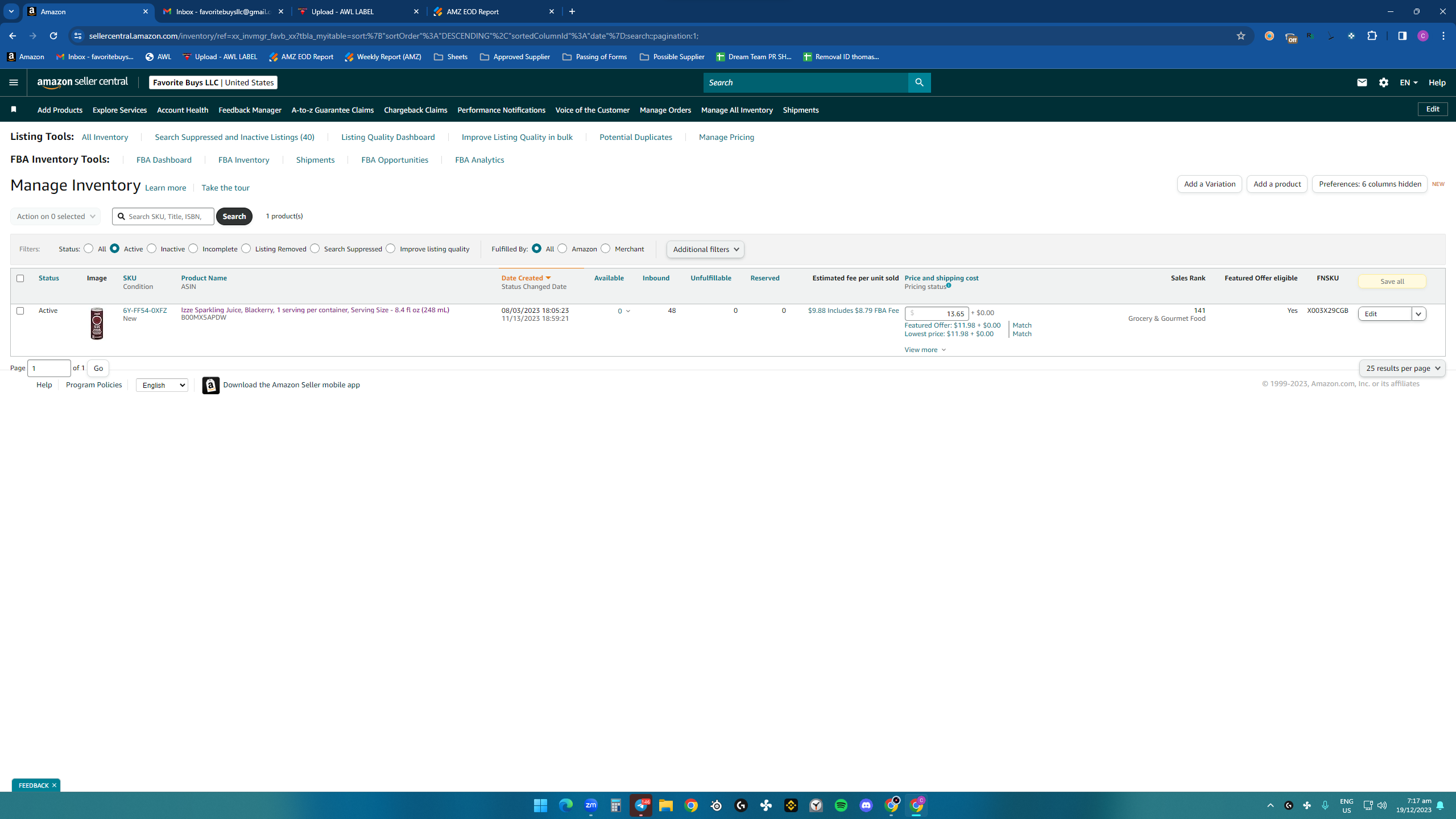Open Preferences: 6 columns hidden
This screenshot has height=819, width=1456.
coord(1370,184)
